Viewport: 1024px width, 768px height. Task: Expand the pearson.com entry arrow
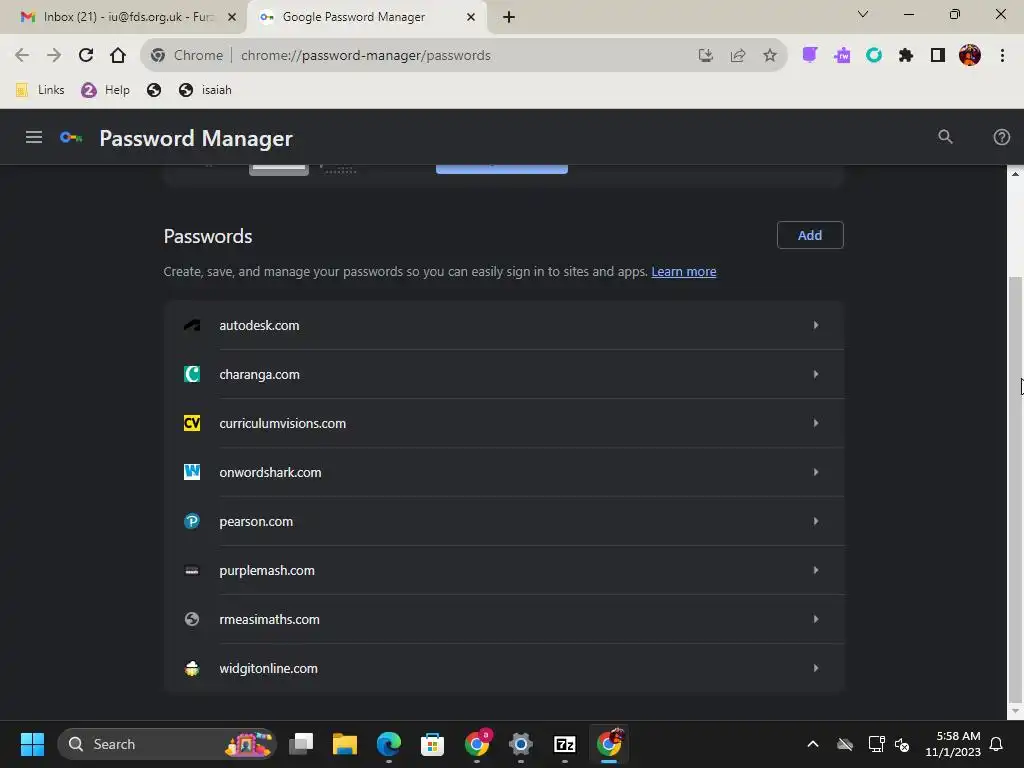[x=816, y=521]
